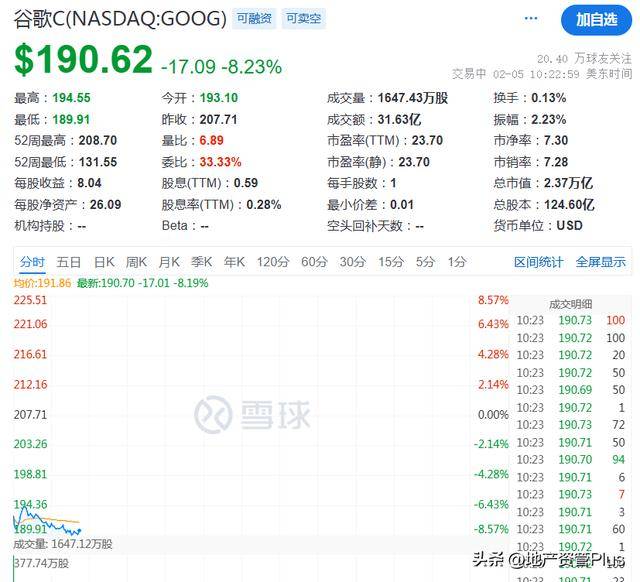
Task: Click the trade row with price 190.69
Action: coord(571,390)
